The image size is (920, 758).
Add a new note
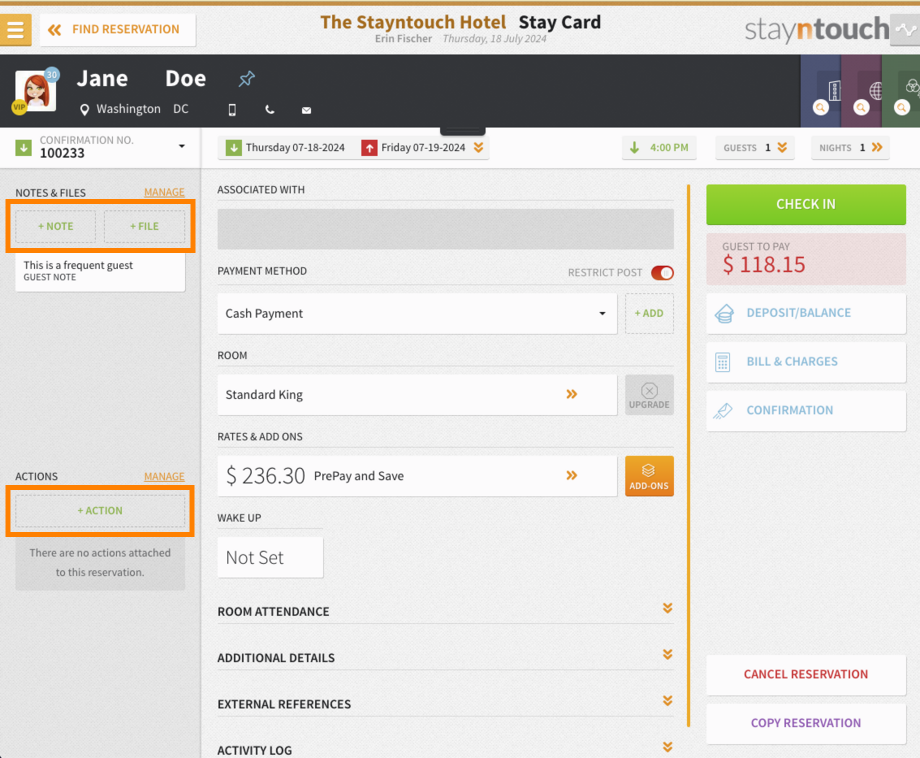pos(56,226)
